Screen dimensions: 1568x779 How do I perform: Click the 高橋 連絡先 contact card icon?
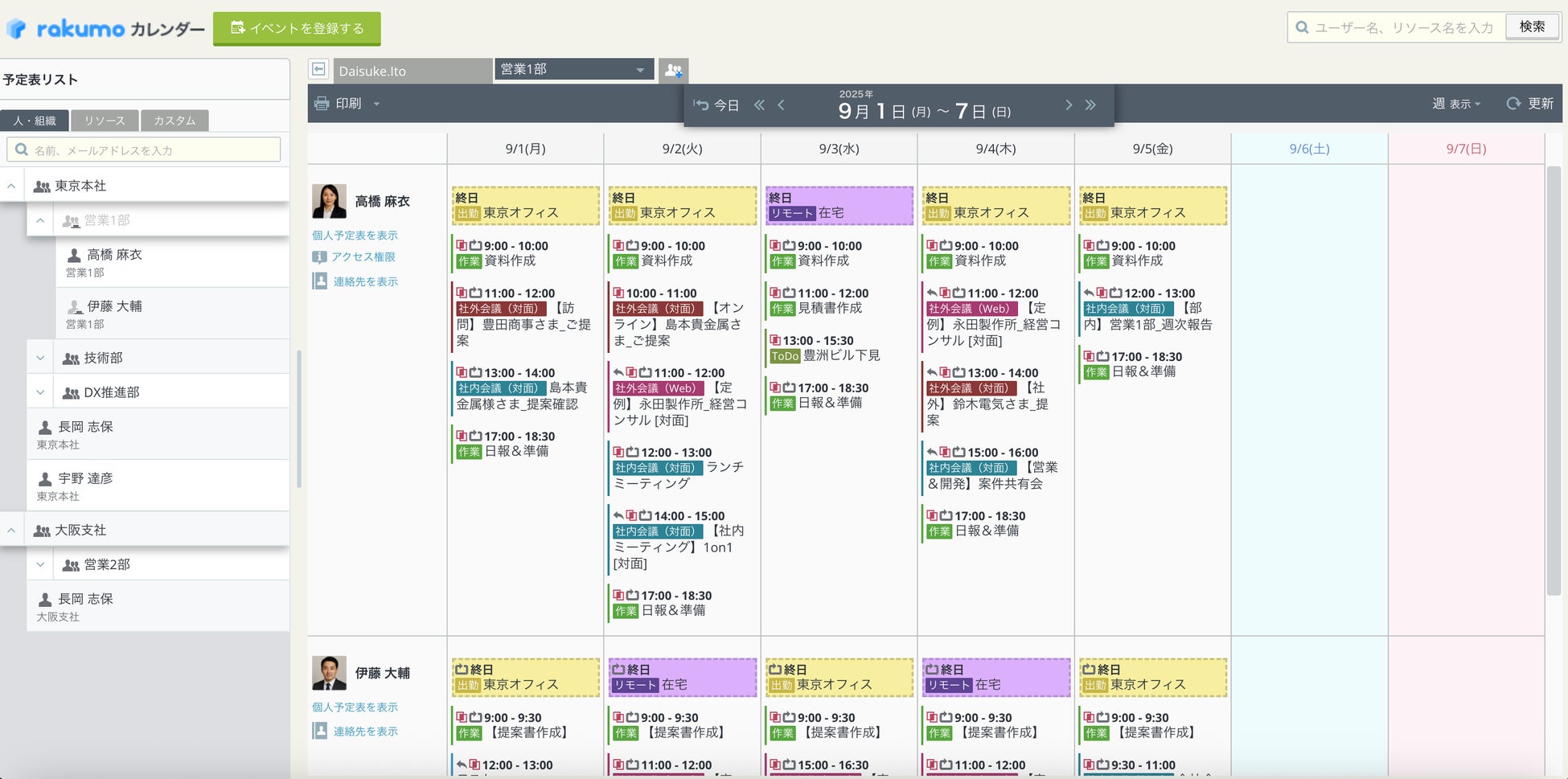pos(320,281)
